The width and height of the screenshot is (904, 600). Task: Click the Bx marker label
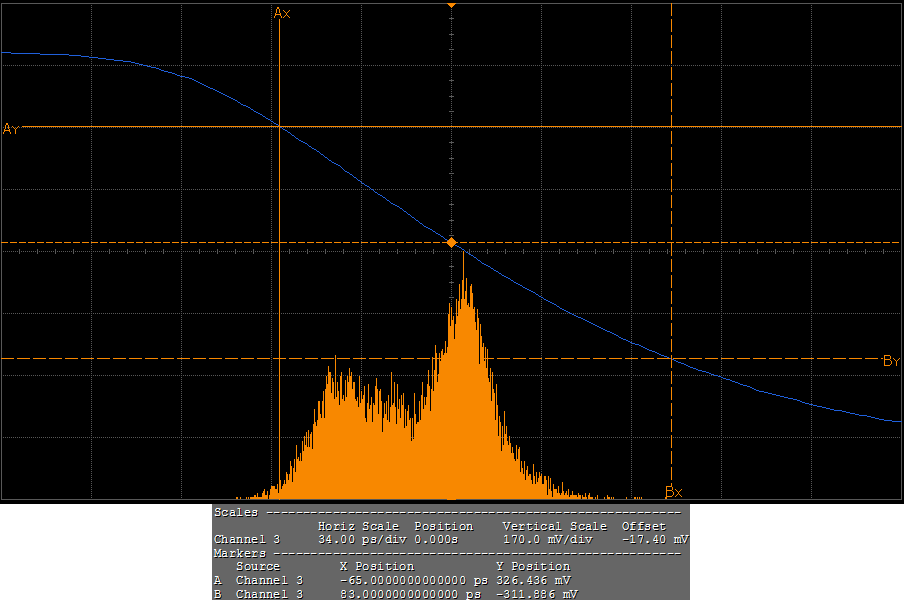coord(673,492)
